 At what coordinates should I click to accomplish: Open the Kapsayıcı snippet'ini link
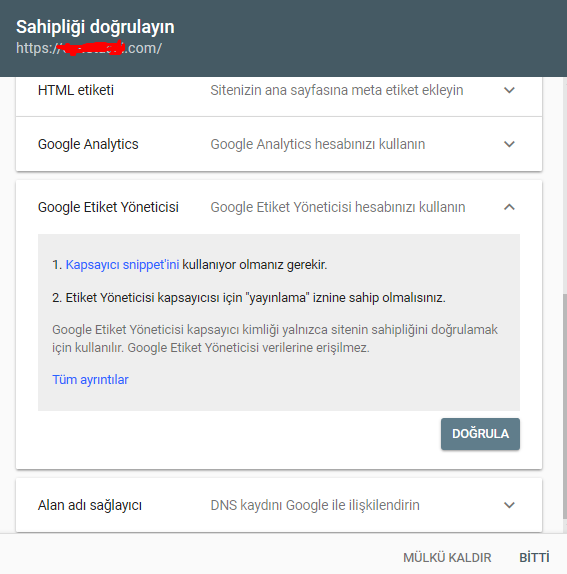(x=122, y=265)
